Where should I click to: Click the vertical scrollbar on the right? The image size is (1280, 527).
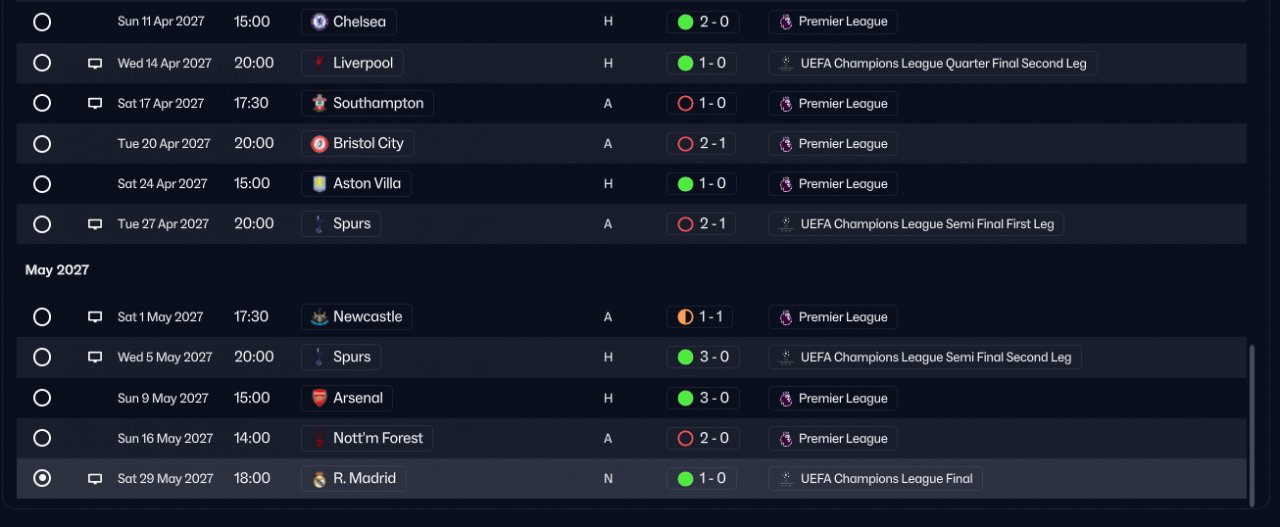coord(1251,423)
